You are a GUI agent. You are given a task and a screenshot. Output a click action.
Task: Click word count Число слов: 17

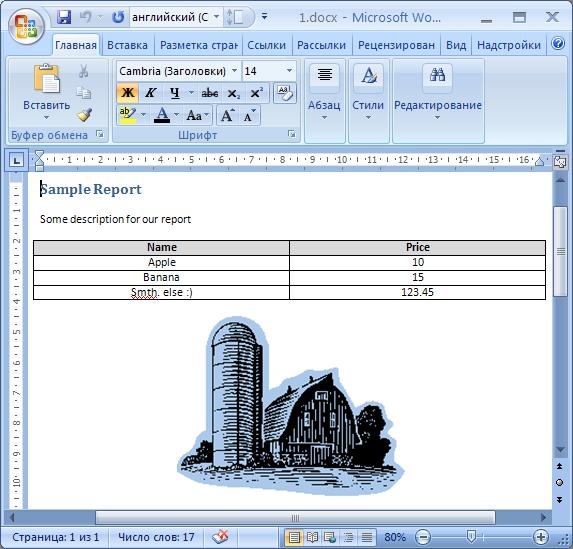pyautogui.click(x=156, y=537)
